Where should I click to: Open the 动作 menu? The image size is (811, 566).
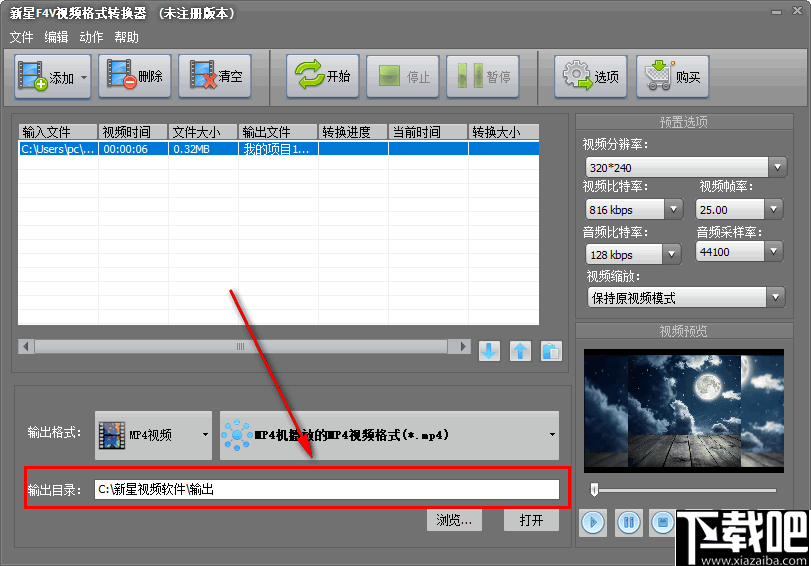tap(91, 37)
